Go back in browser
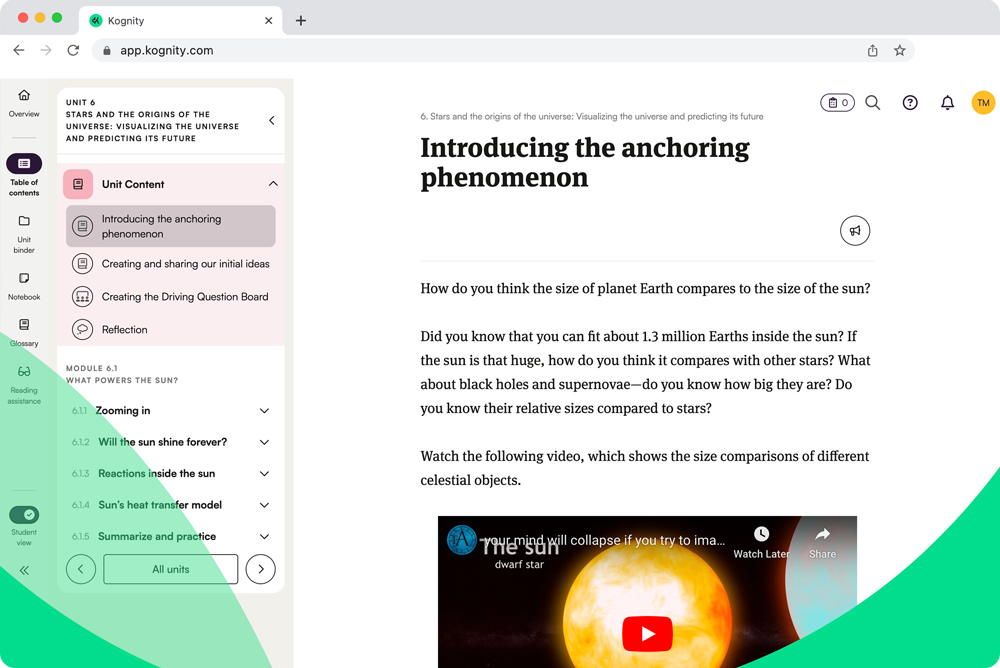This screenshot has width=1000, height=668. [18, 50]
